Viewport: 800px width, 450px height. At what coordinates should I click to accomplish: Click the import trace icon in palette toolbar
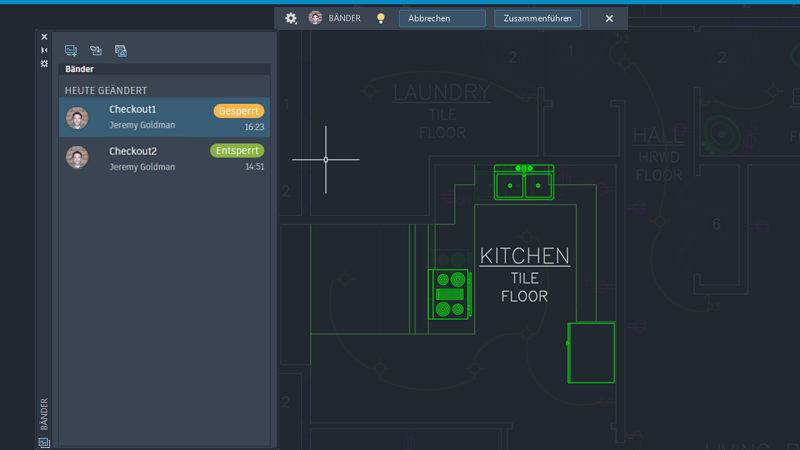(x=95, y=51)
